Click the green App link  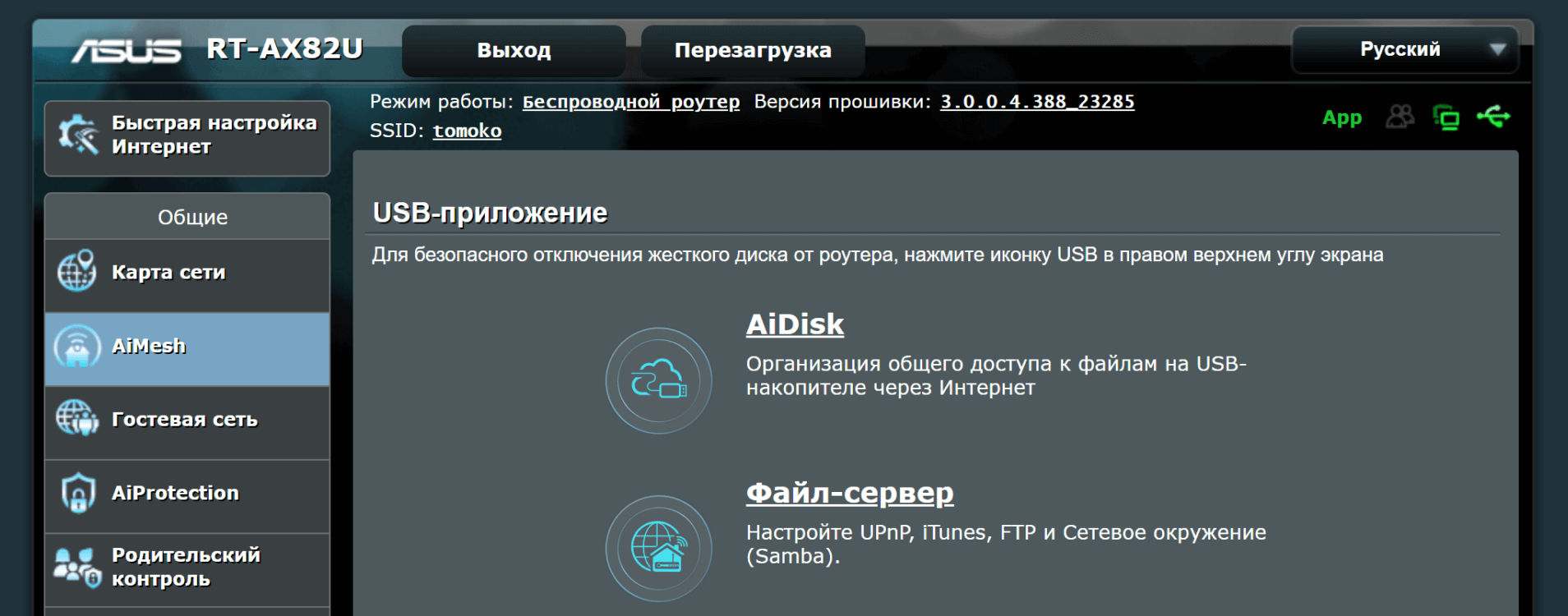(x=1341, y=117)
